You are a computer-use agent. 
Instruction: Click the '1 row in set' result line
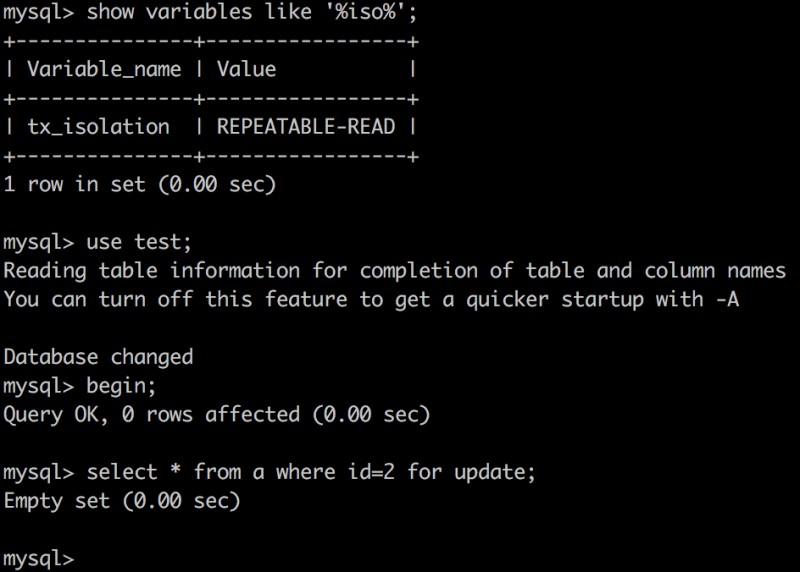tap(139, 185)
